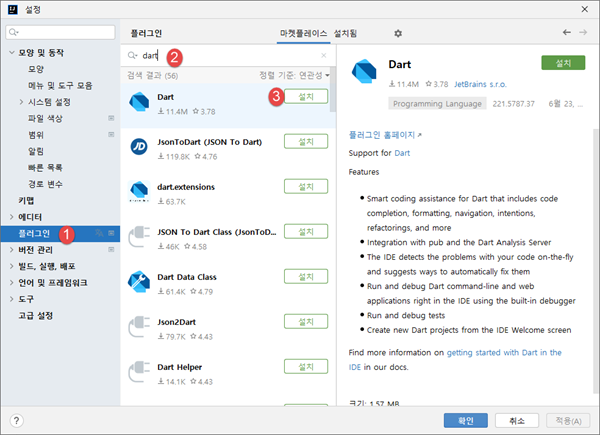Select the 모양 settings item
Screen dimensions: 600x435
tap(36, 69)
